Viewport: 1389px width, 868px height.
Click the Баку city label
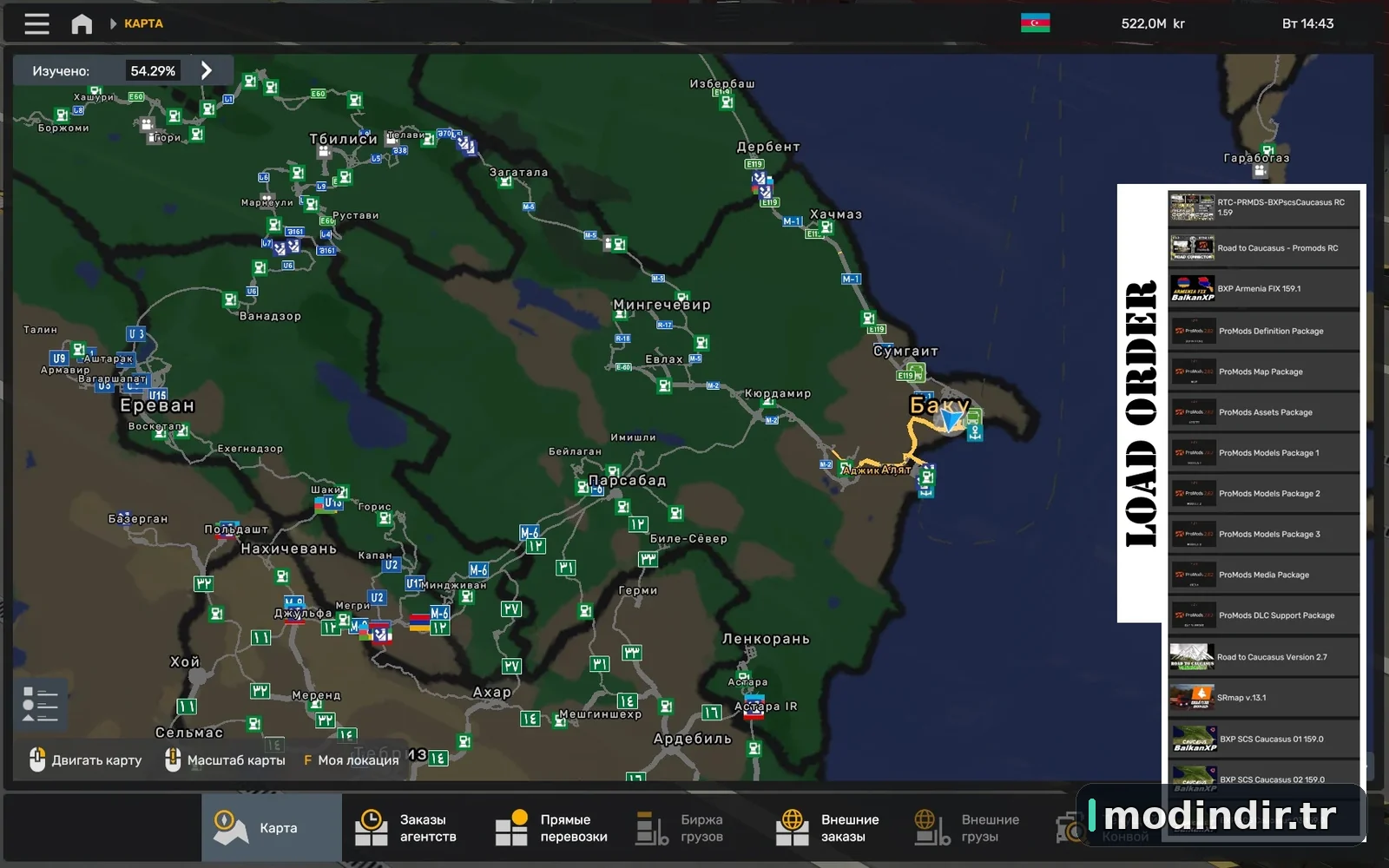tap(939, 404)
